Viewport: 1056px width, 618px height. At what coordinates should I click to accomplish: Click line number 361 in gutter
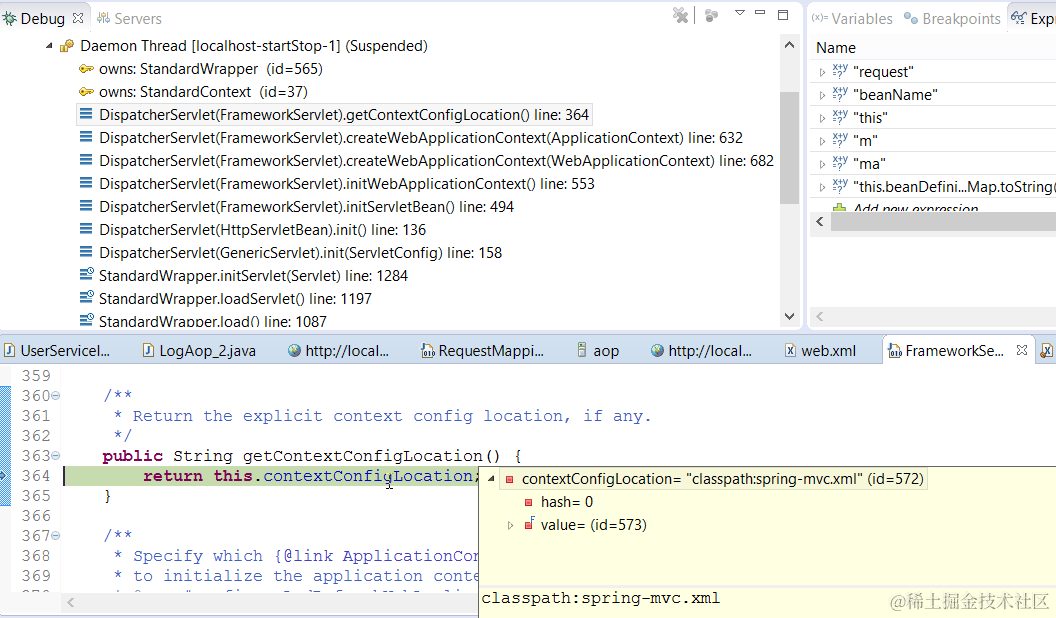coord(36,416)
